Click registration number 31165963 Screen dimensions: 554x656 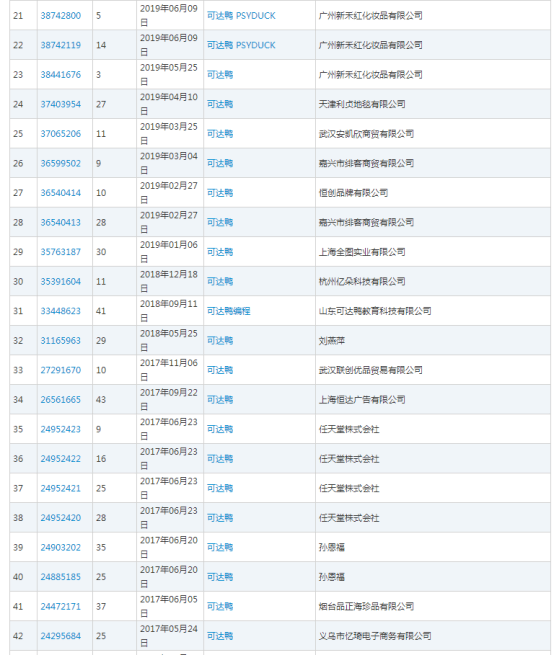point(61,341)
